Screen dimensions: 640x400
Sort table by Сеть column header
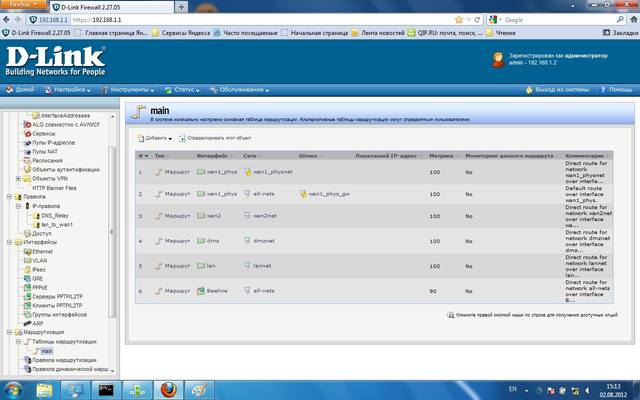[x=252, y=156]
